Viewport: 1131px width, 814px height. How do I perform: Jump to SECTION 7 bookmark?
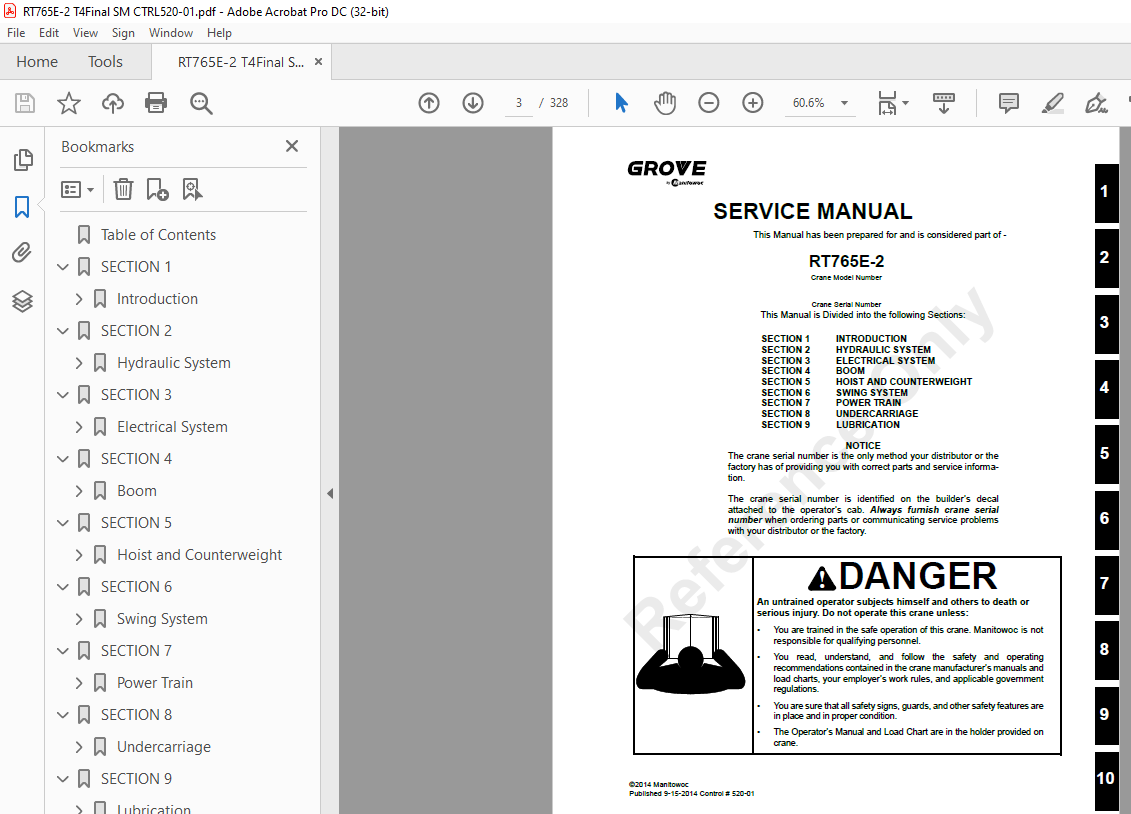(x=136, y=651)
